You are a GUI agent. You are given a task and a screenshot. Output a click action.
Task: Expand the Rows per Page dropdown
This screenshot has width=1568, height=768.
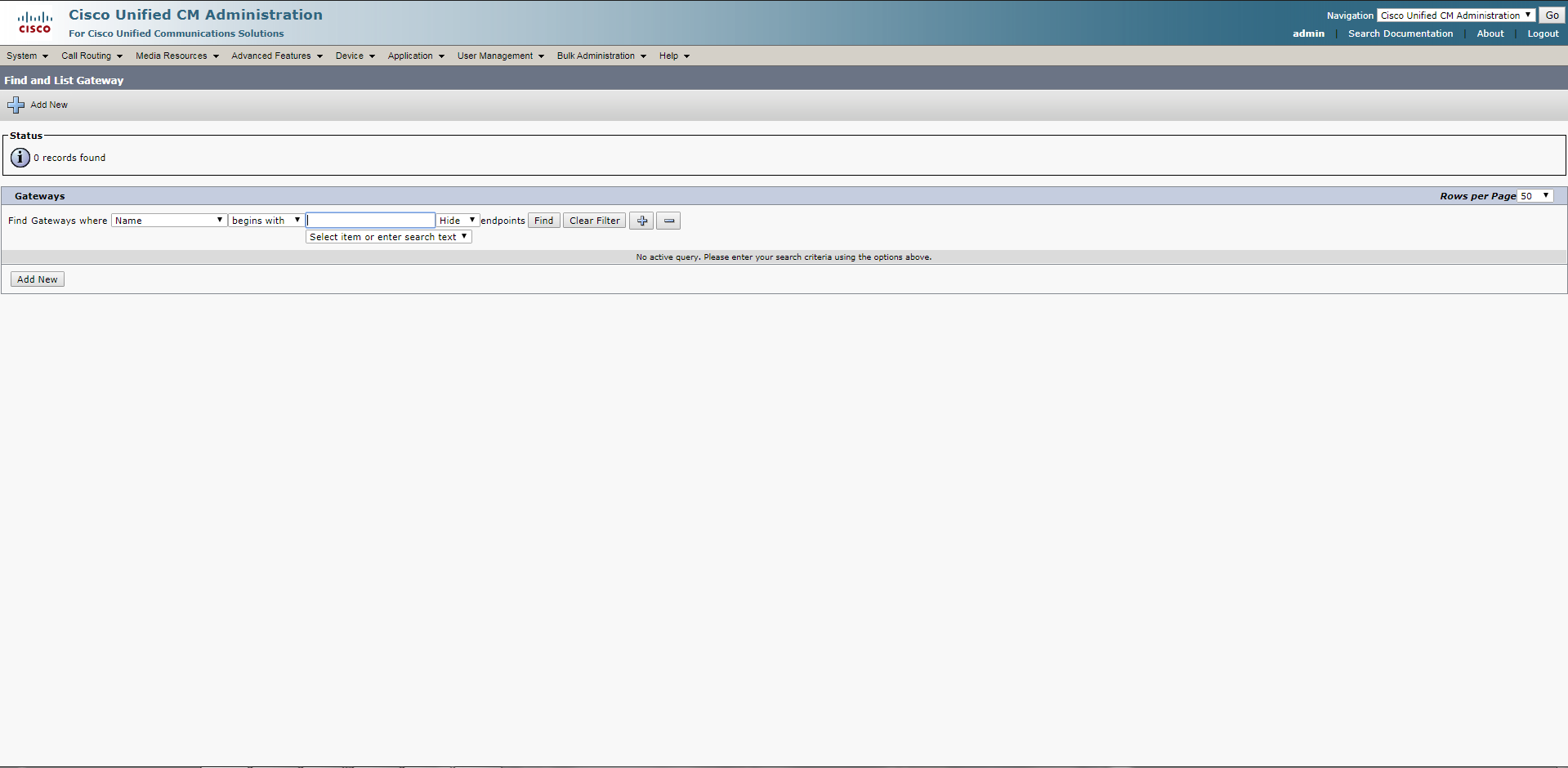pyautogui.click(x=1535, y=196)
